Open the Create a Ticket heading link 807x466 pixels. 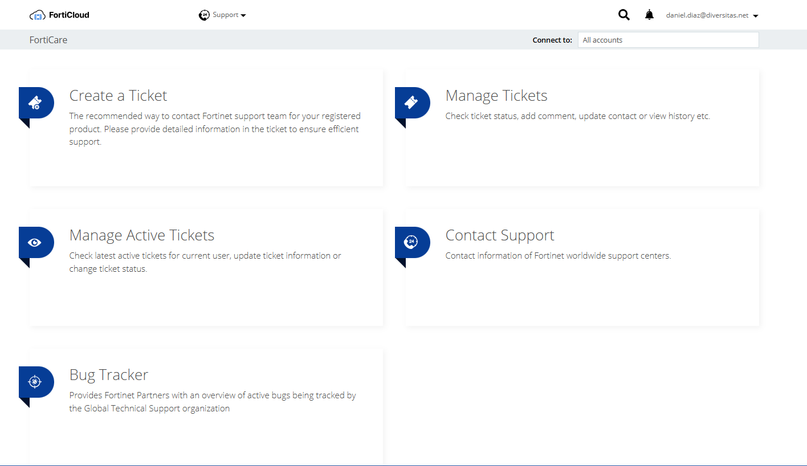coord(118,96)
